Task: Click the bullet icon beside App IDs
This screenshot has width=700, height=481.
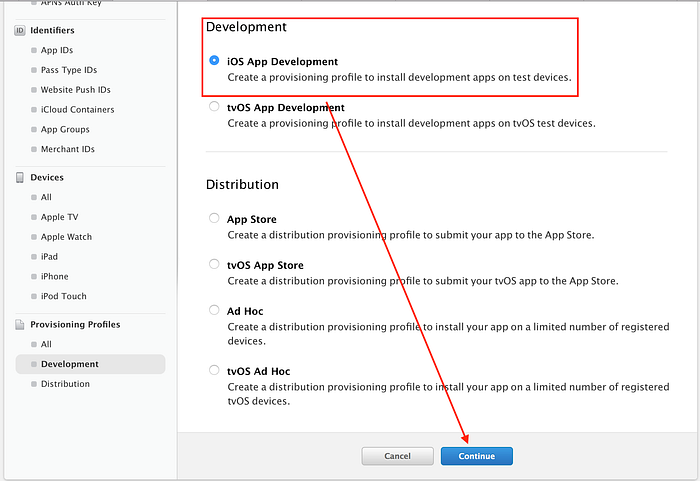Action: tap(34, 50)
